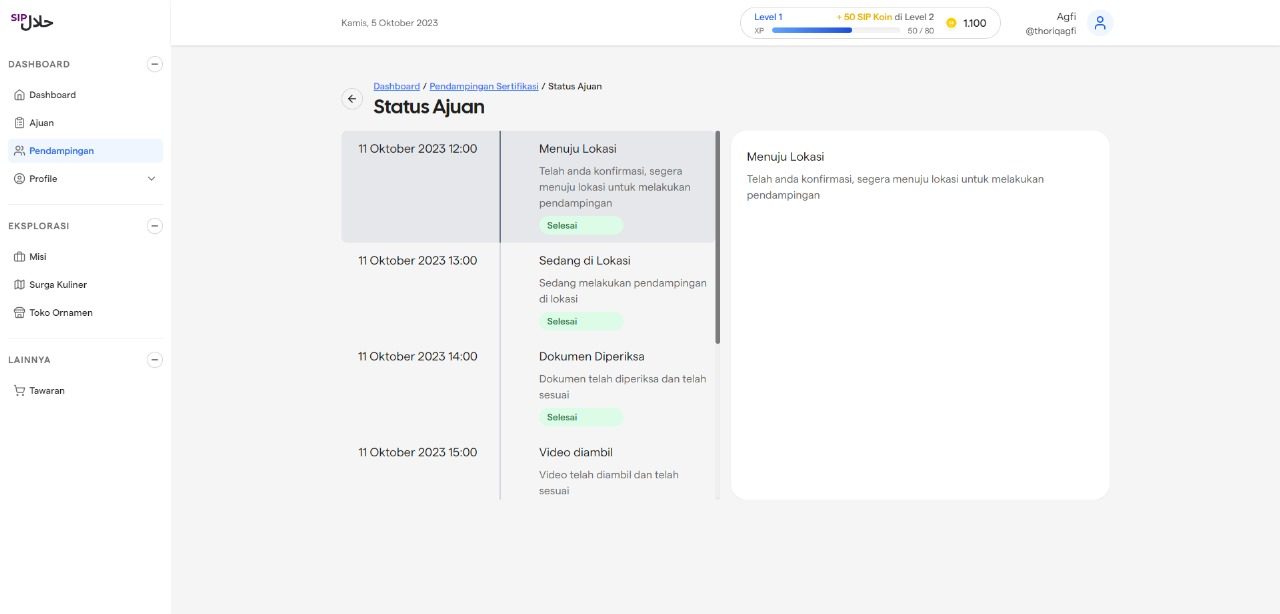Viewport: 1280px width, 614px height.
Task: Collapse the DASHBOARD section
Action: (155, 64)
